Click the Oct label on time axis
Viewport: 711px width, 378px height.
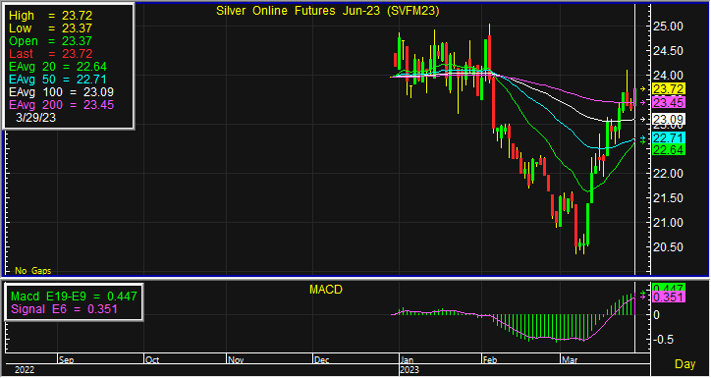point(151,360)
